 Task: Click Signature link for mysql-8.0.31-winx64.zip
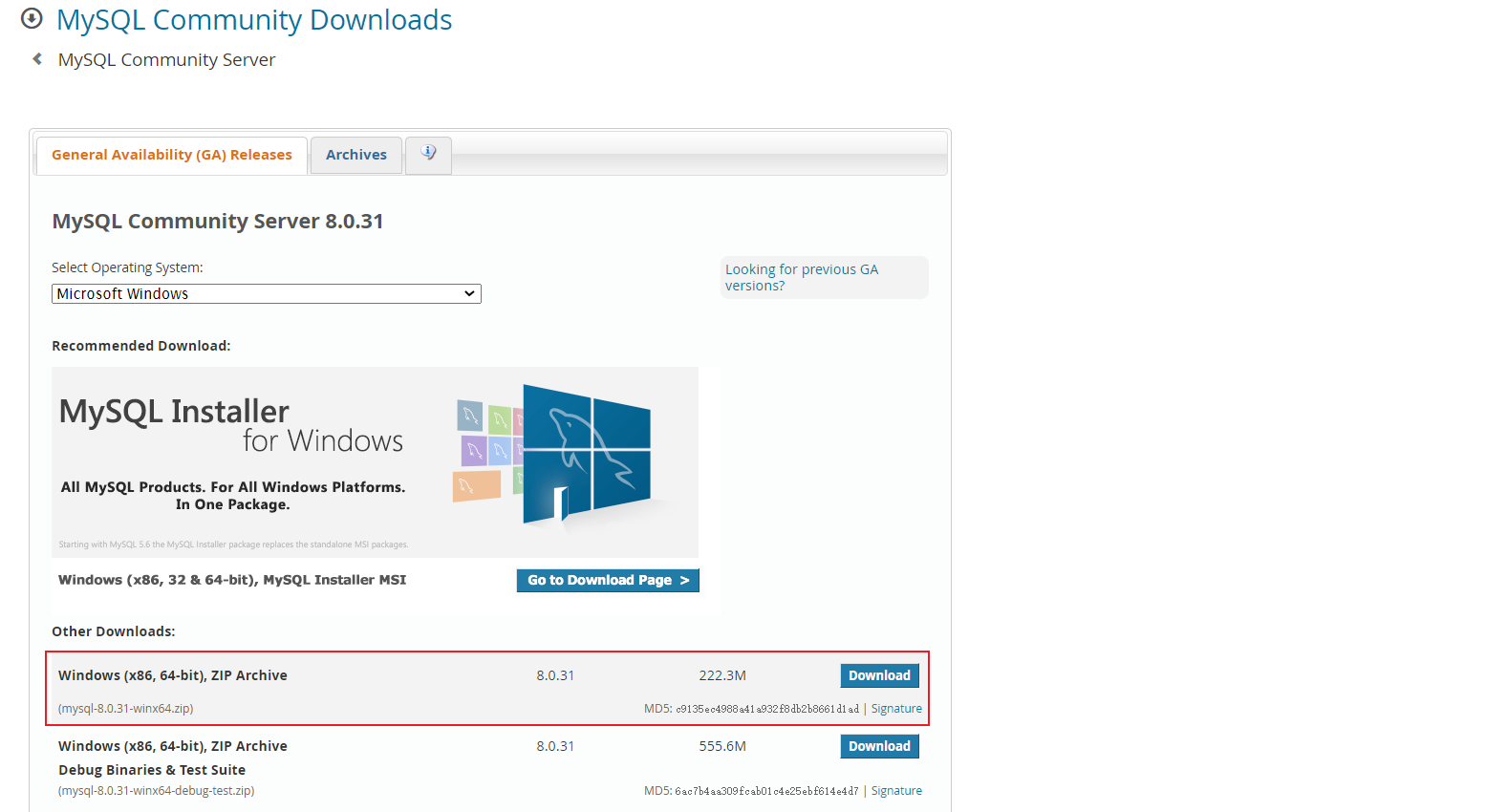click(895, 708)
